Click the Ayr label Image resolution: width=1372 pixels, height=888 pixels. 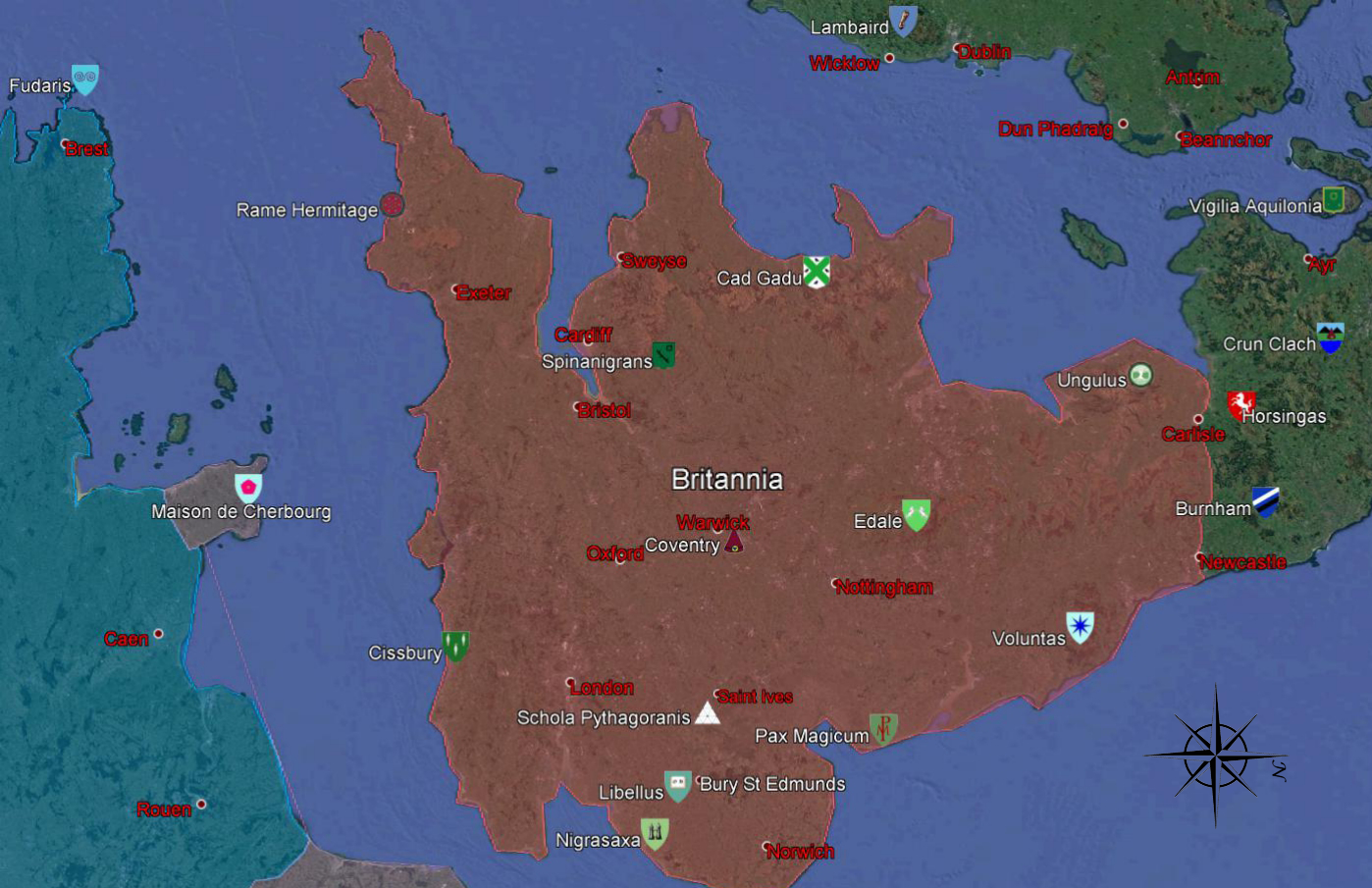(x=1322, y=265)
